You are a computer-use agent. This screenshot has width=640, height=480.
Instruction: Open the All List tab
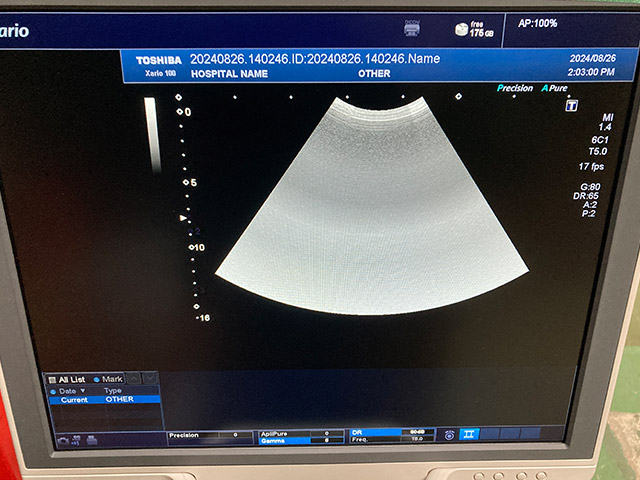(67, 380)
